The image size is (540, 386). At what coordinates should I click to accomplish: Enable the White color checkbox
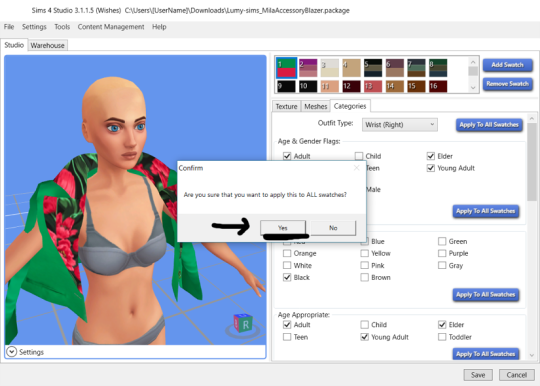point(287,265)
